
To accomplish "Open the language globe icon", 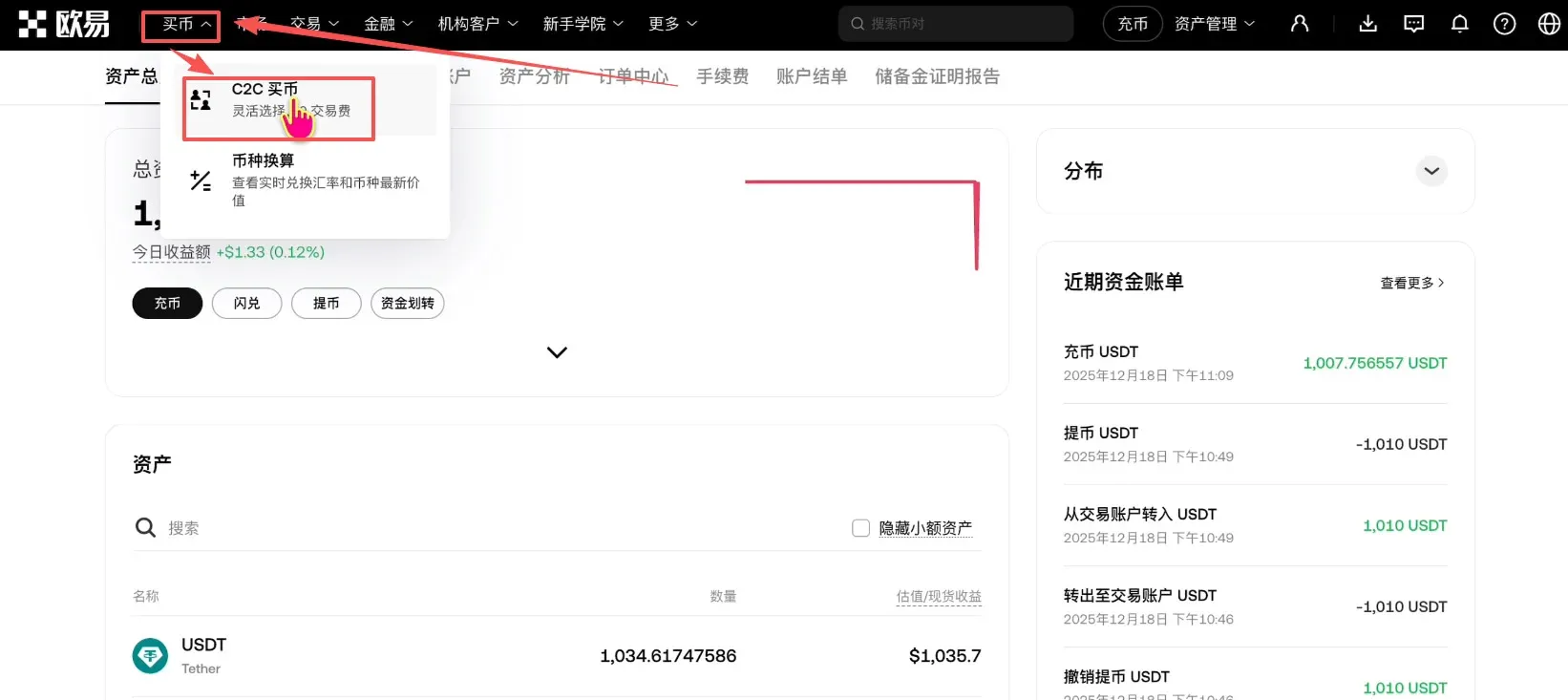I will (1549, 24).
